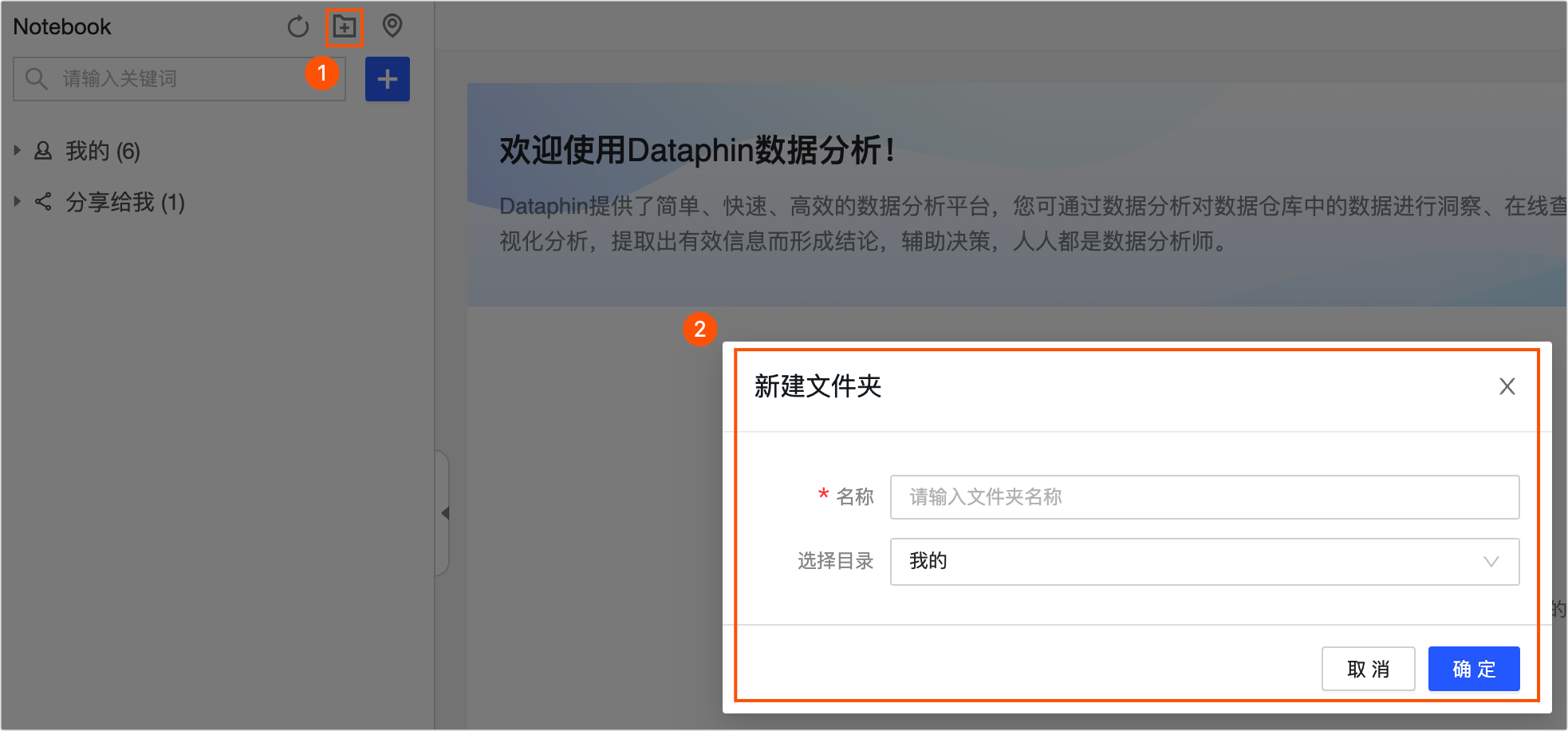Expand the 分享给我 (1) tree node

coord(18,201)
